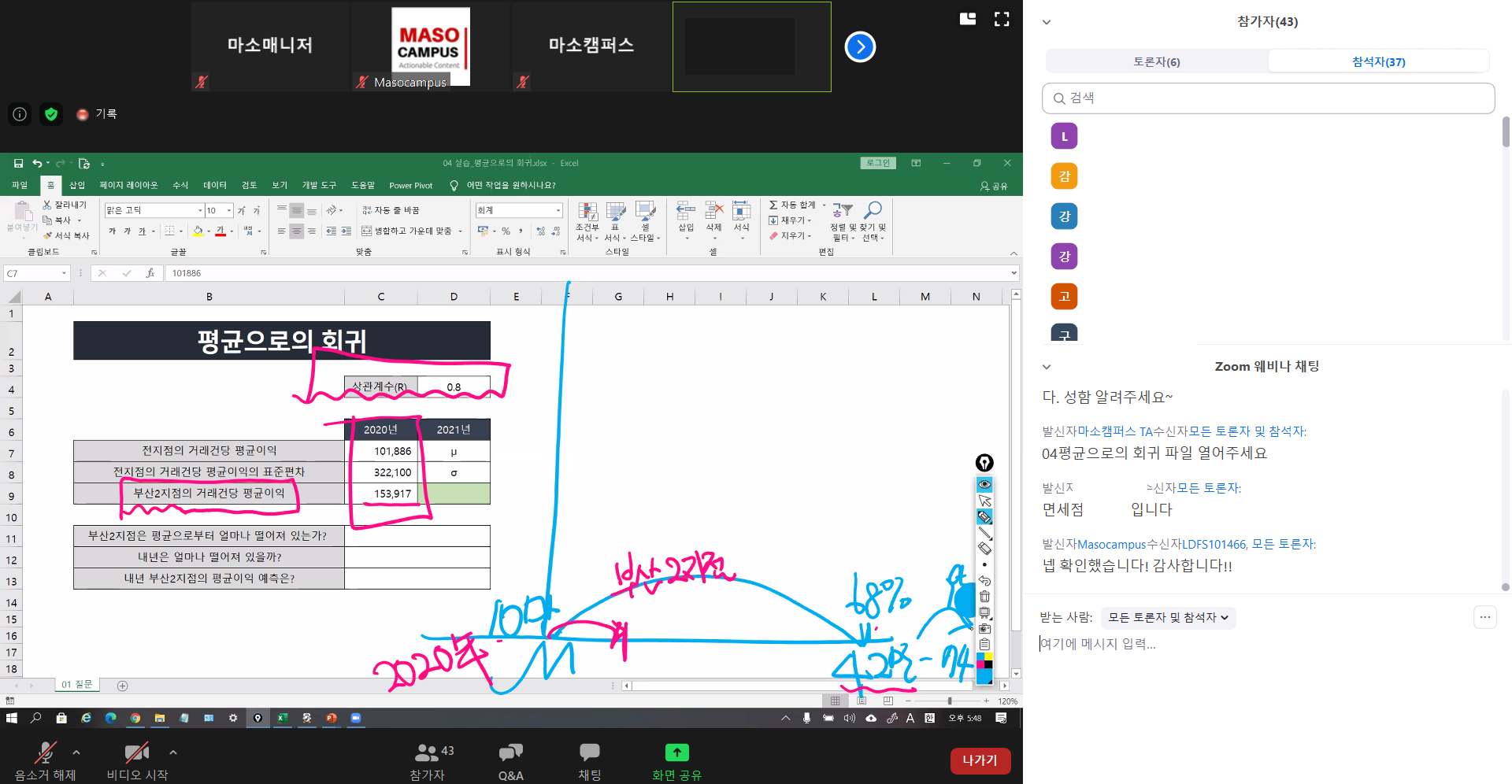Collapse the Zoom 웨비나 채팅 section
The image size is (1512, 784).
pyautogui.click(x=1047, y=367)
